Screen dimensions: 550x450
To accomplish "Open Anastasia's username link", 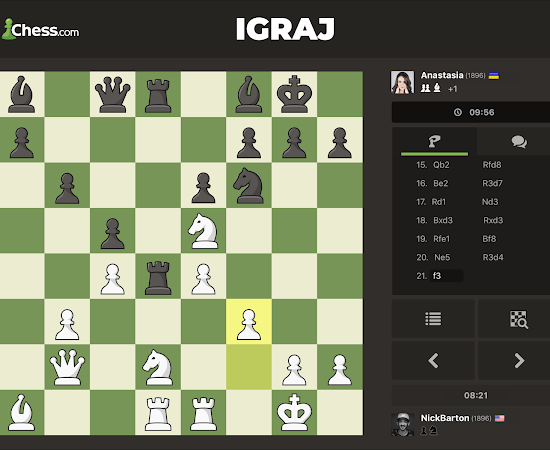I will (x=442, y=75).
